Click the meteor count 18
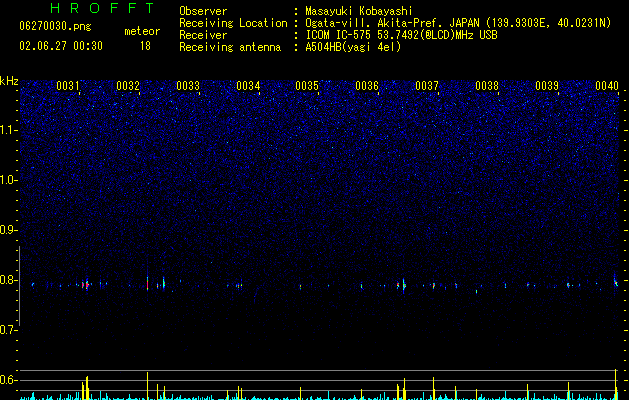The image size is (629, 400). tap(145, 46)
